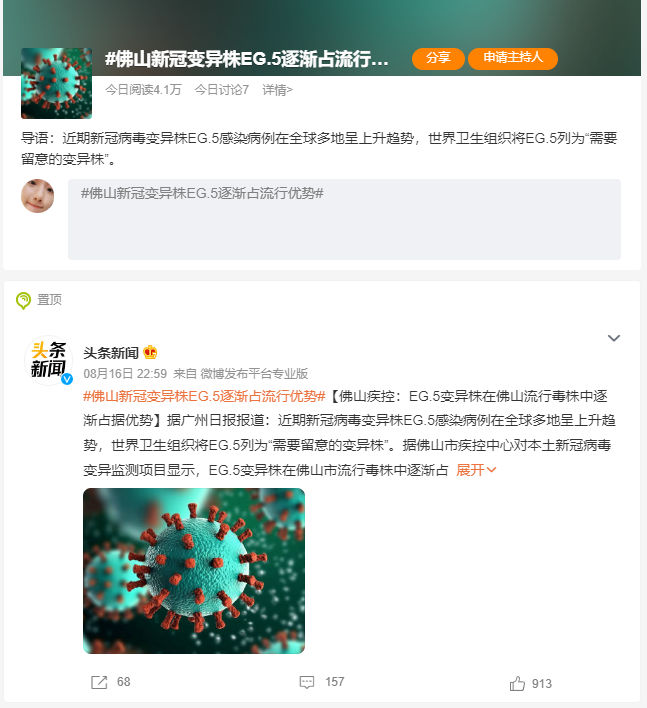Like the post with the thumbs-up icon
Image resolution: width=647 pixels, height=708 pixels.
pos(517,684)
